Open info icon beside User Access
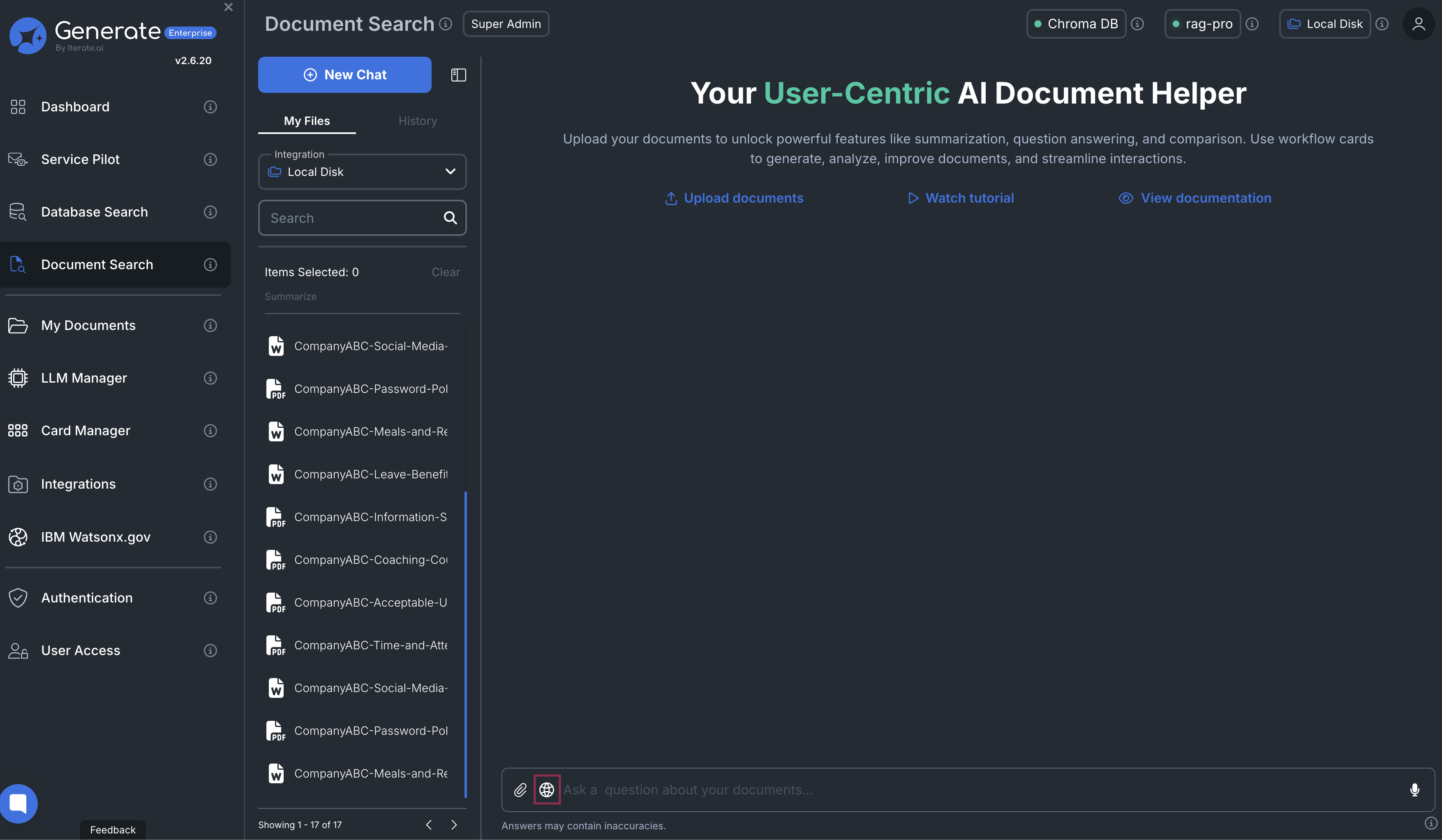This screenshot has height=840, width=1442. (x=210, y=651)
